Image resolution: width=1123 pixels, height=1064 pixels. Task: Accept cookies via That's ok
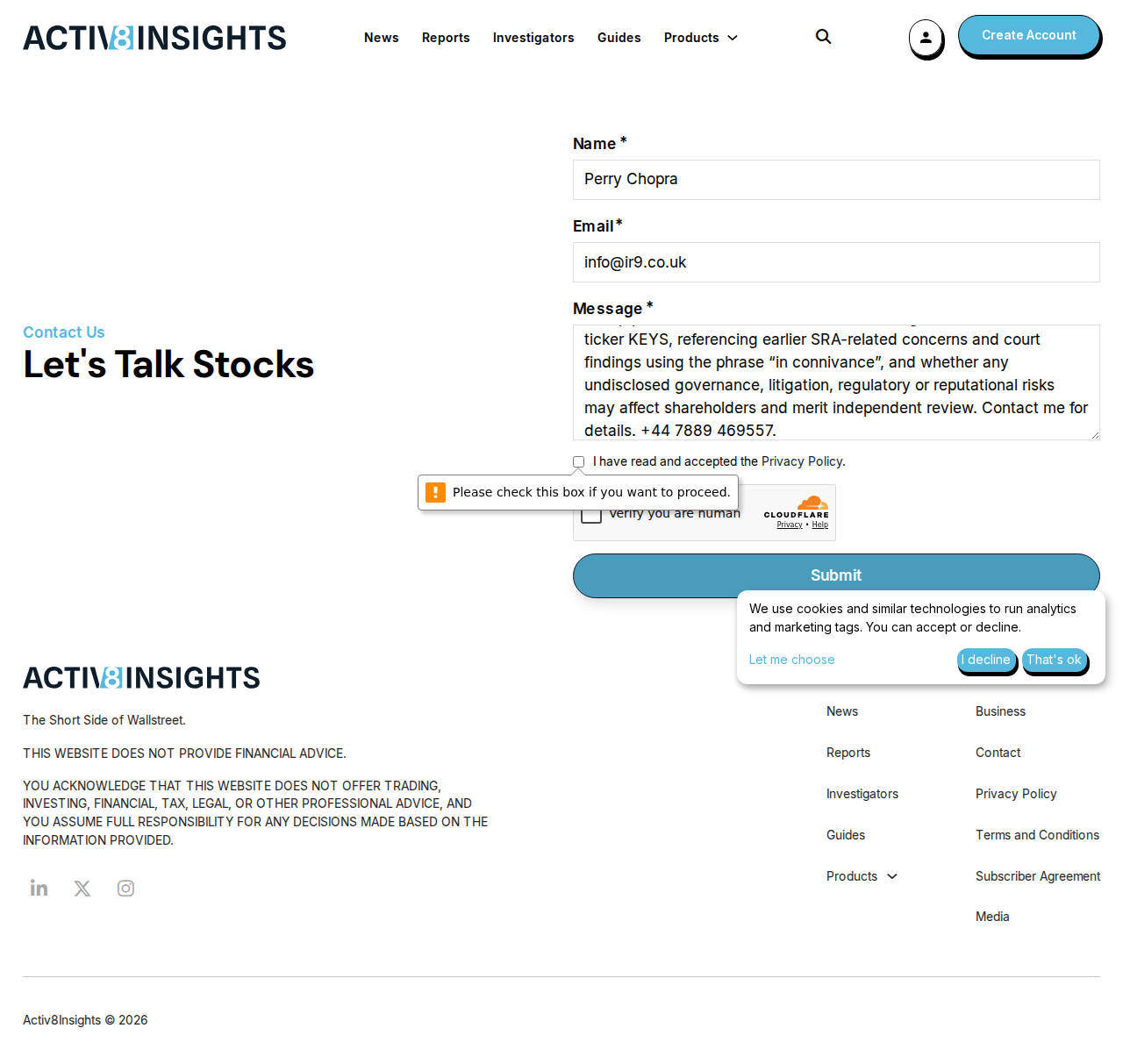click(1055, 660)
